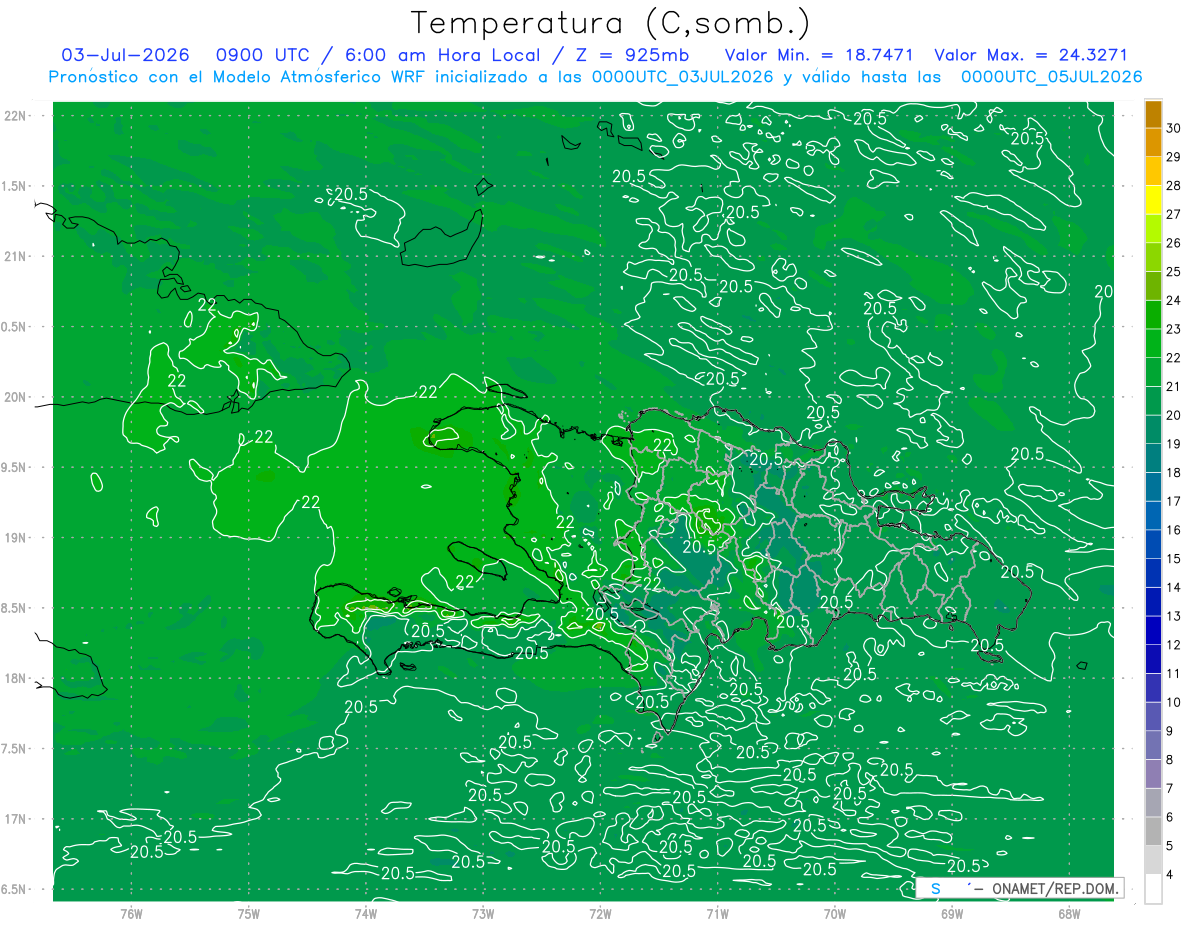Click the valid-until stamp "0000UTC_05JUL2026"

tap(1051, 77)
